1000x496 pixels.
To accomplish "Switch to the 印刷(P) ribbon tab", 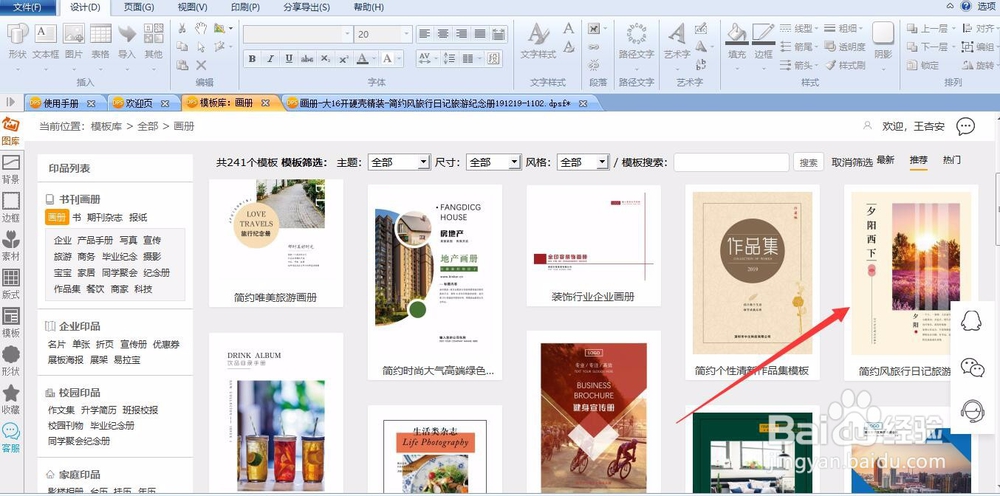I will pos(245,7).
